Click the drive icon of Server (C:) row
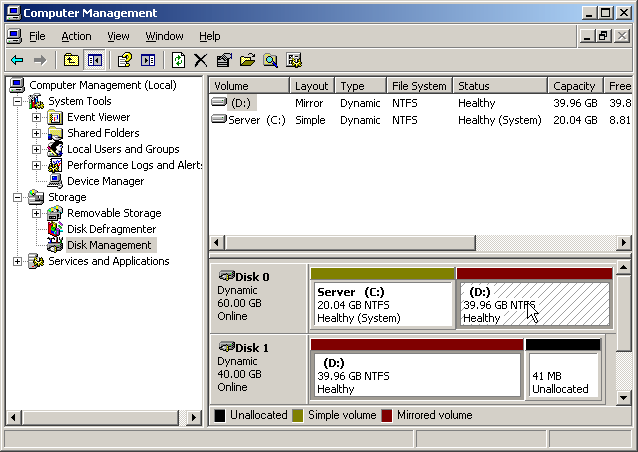The image size is (638, 452). pos(219,119)
